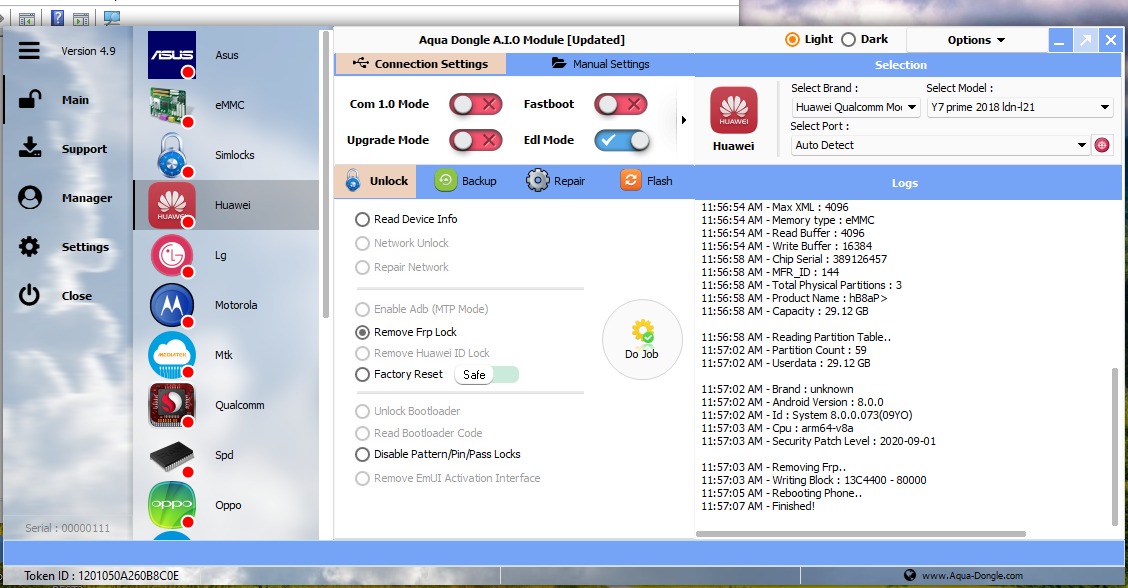
Task: Open the Flash tab
Action: (646, 181)
